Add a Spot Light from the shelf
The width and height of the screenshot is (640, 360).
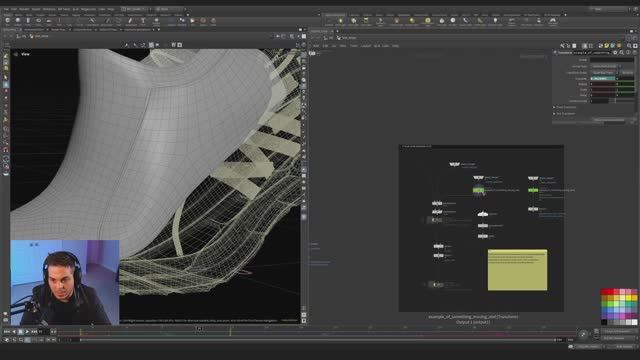(353, 22)
